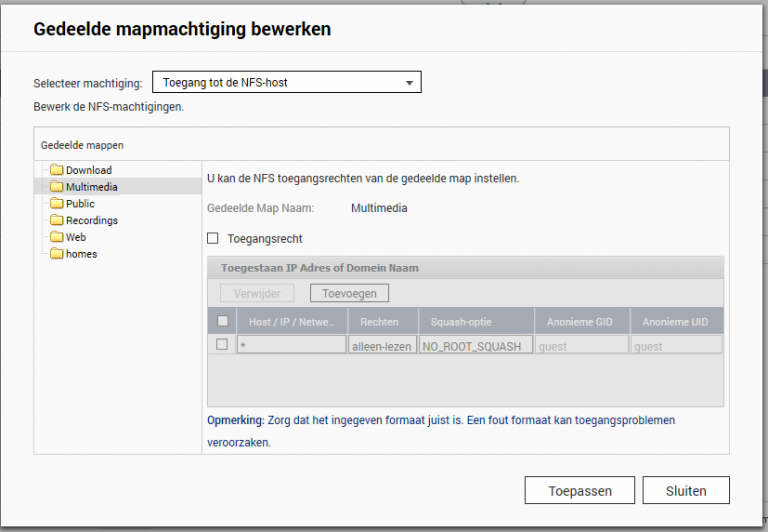Click the homes folder icon
The height and width of the screenshot is (532, 768).
(57, 254)
